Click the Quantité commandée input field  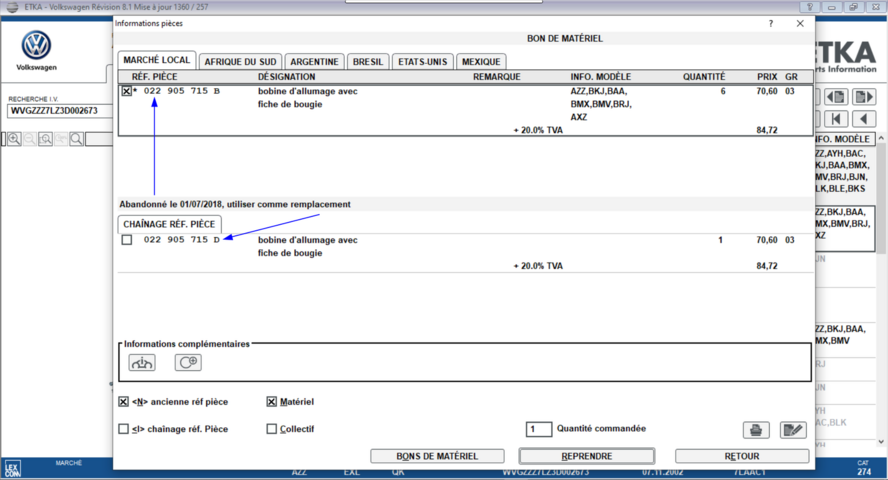[x=539, y=429]
